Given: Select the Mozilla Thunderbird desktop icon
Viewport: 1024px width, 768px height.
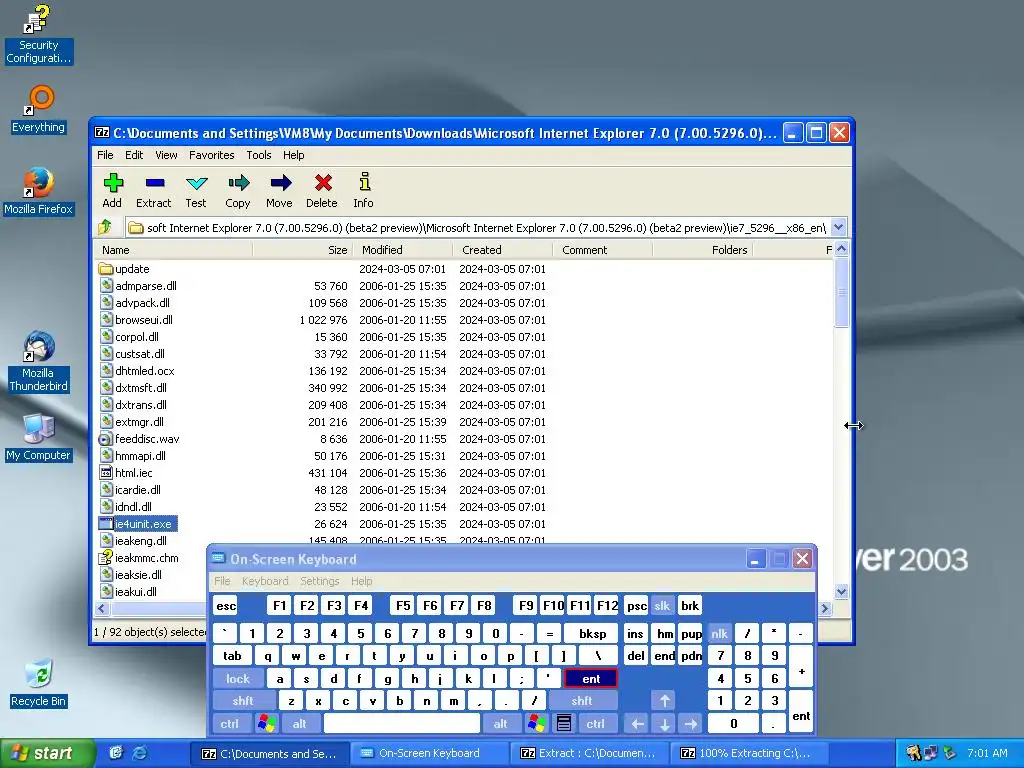Looking at the screenshot, I should point(39,360).
